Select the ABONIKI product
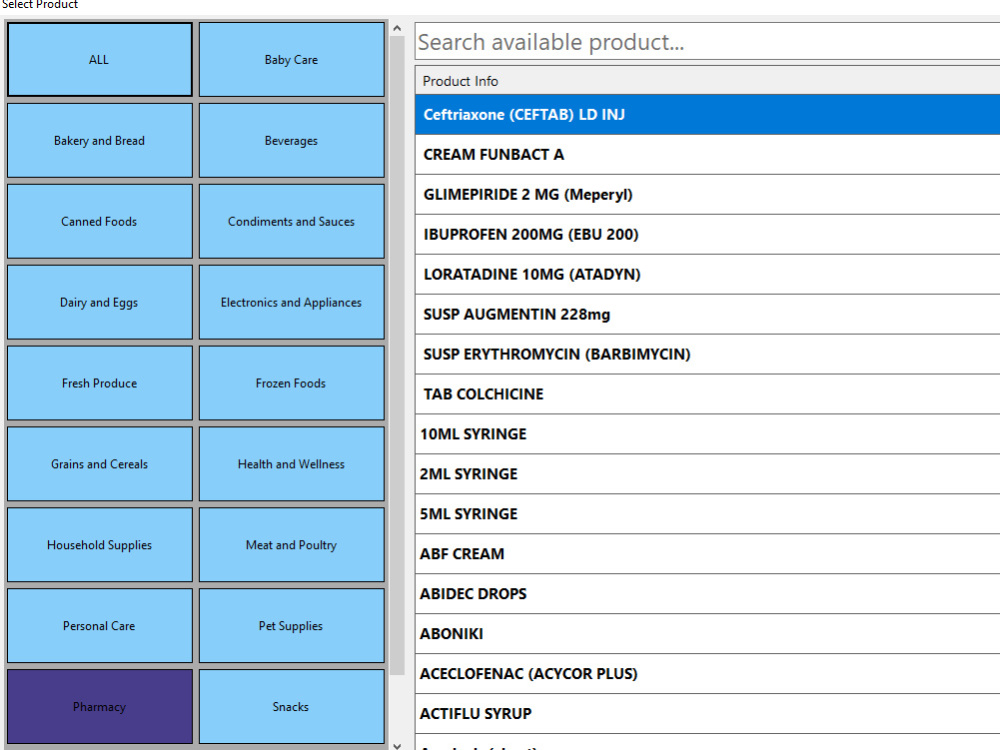1000x750 pixels. pyautogui.click(x=707, y=634)
